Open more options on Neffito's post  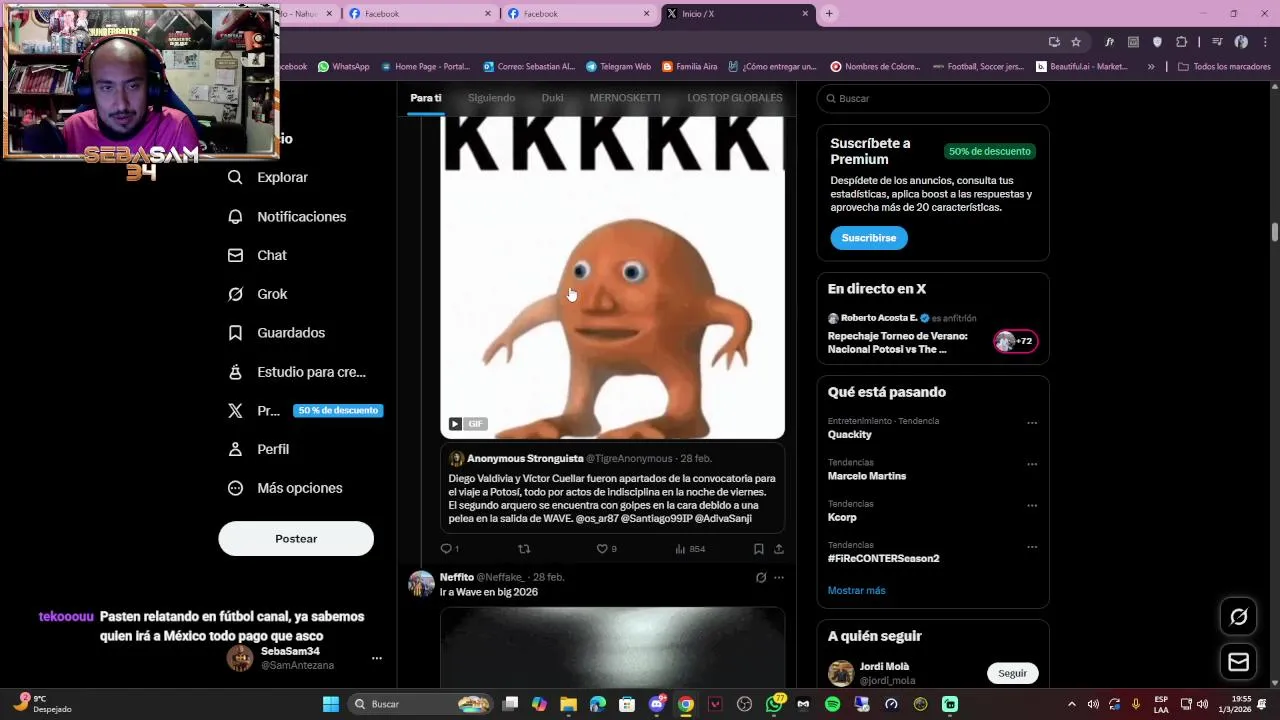779,577
